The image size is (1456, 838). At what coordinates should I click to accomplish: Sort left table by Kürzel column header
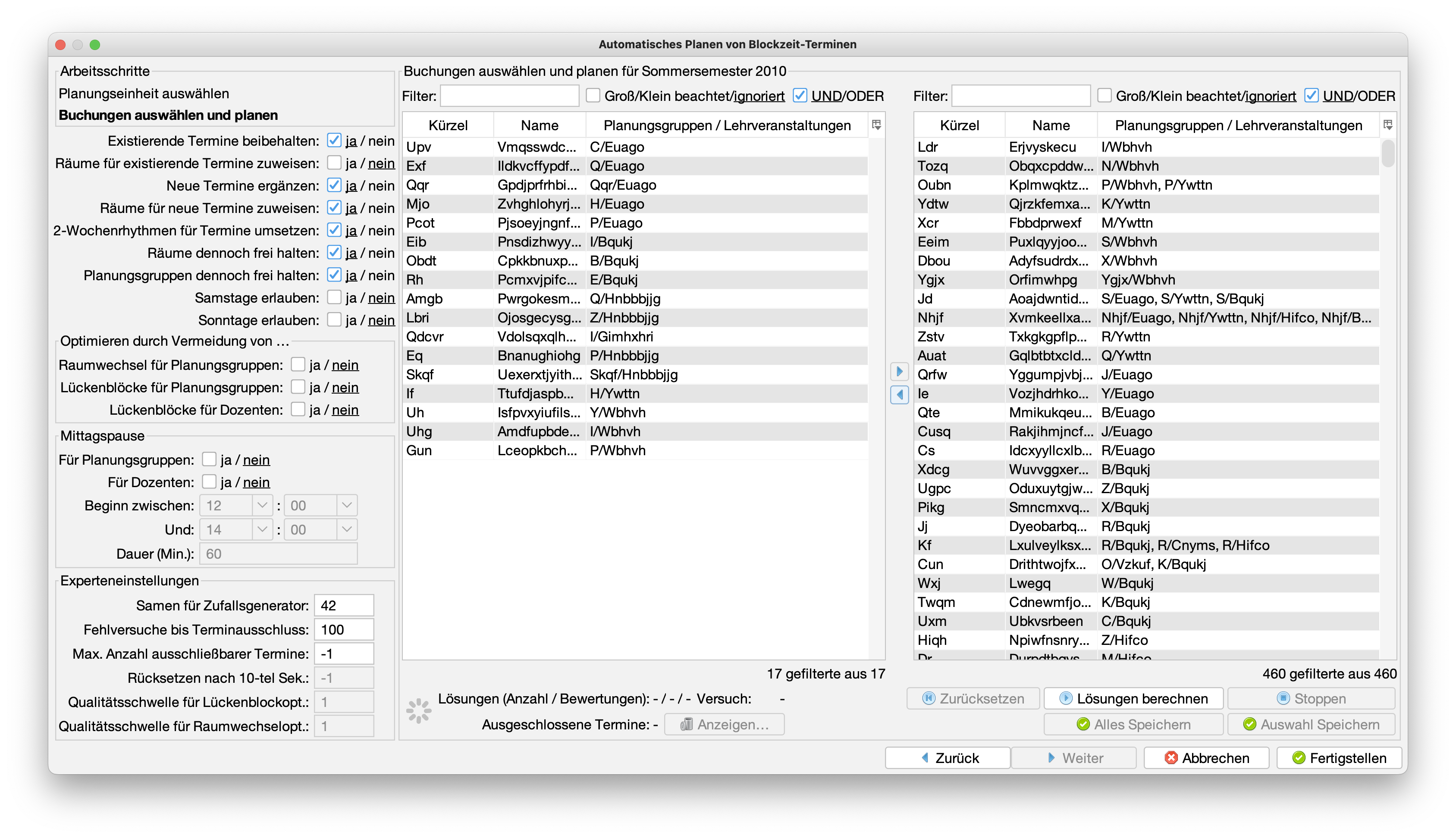click(448, 125)
